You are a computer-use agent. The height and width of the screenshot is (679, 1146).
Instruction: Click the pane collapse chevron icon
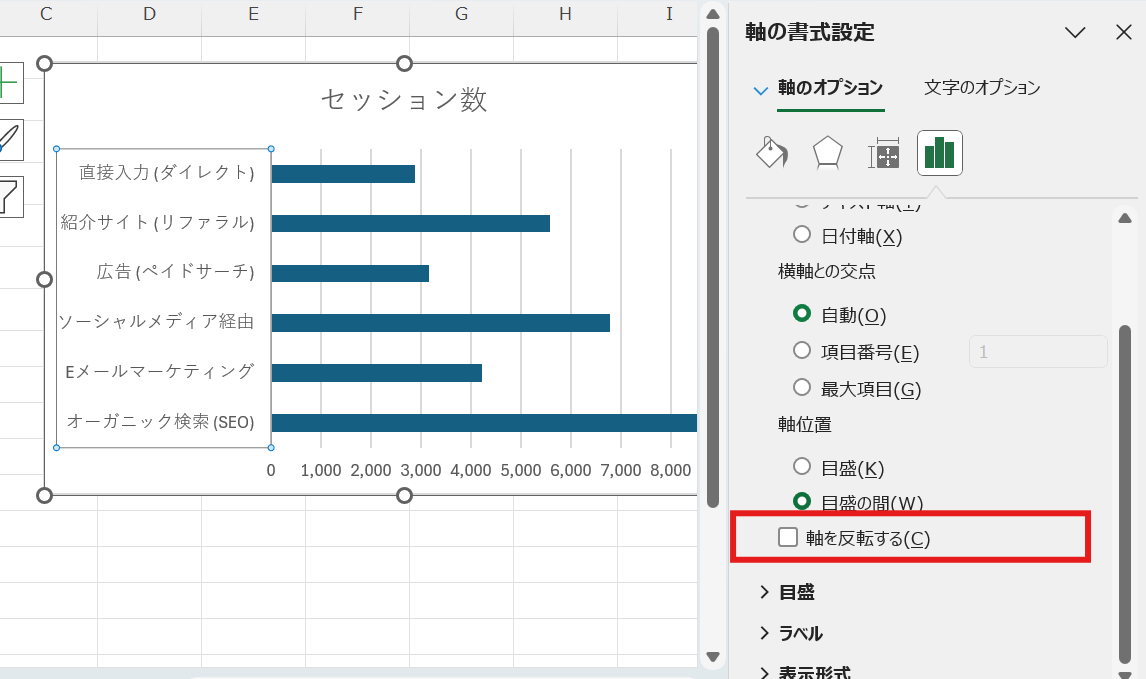click(1075, 32)
